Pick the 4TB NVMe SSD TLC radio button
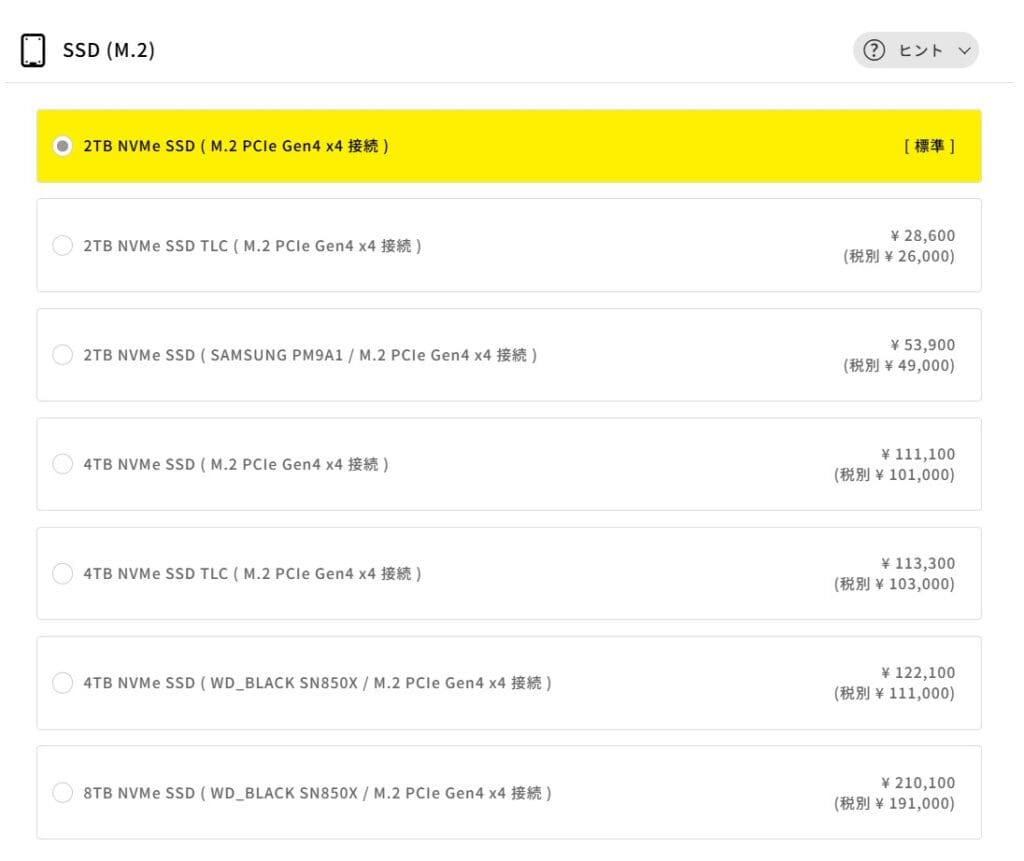The image size is (1024, 861). (62, 573)
